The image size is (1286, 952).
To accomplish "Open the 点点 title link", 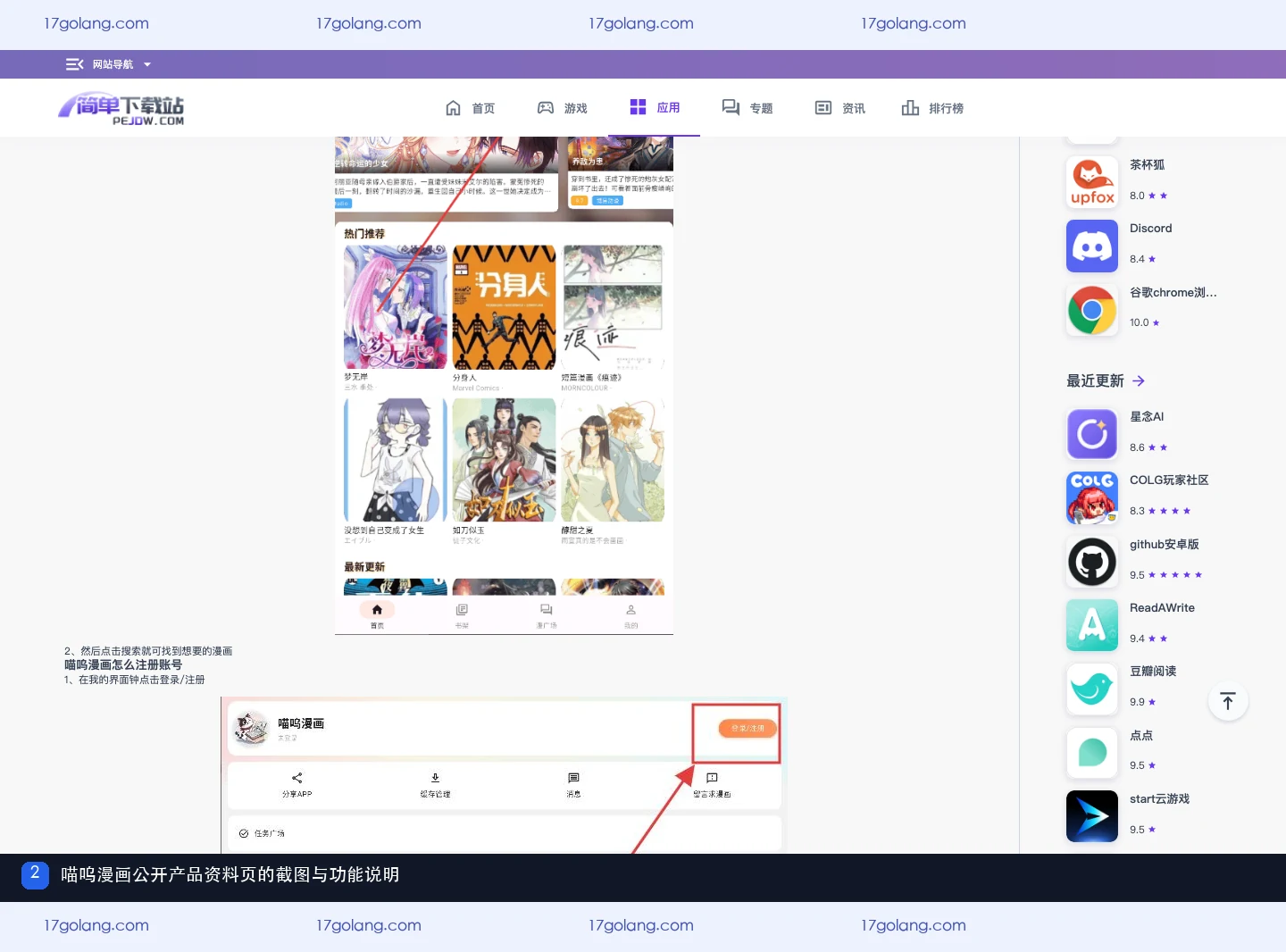I will click(1141, 736).
